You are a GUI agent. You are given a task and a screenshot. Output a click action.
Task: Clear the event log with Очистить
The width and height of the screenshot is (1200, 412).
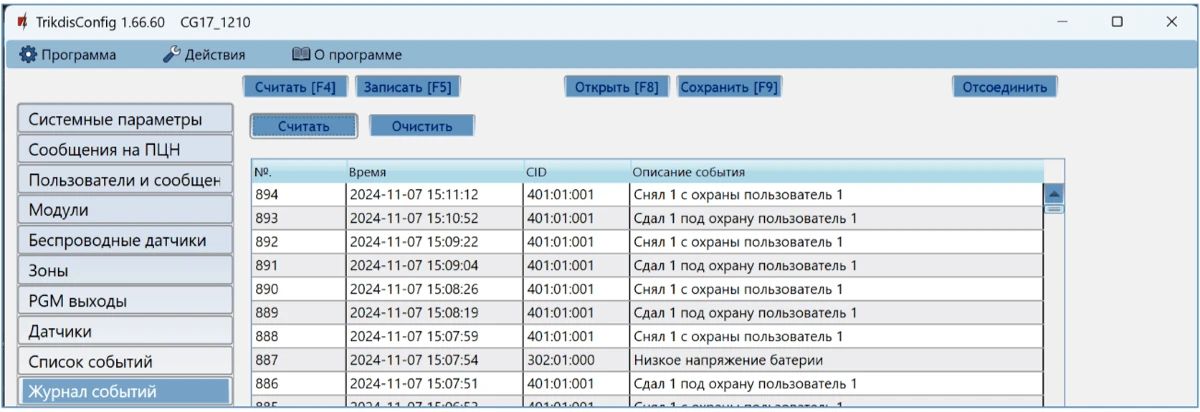[x=422, y=126]
